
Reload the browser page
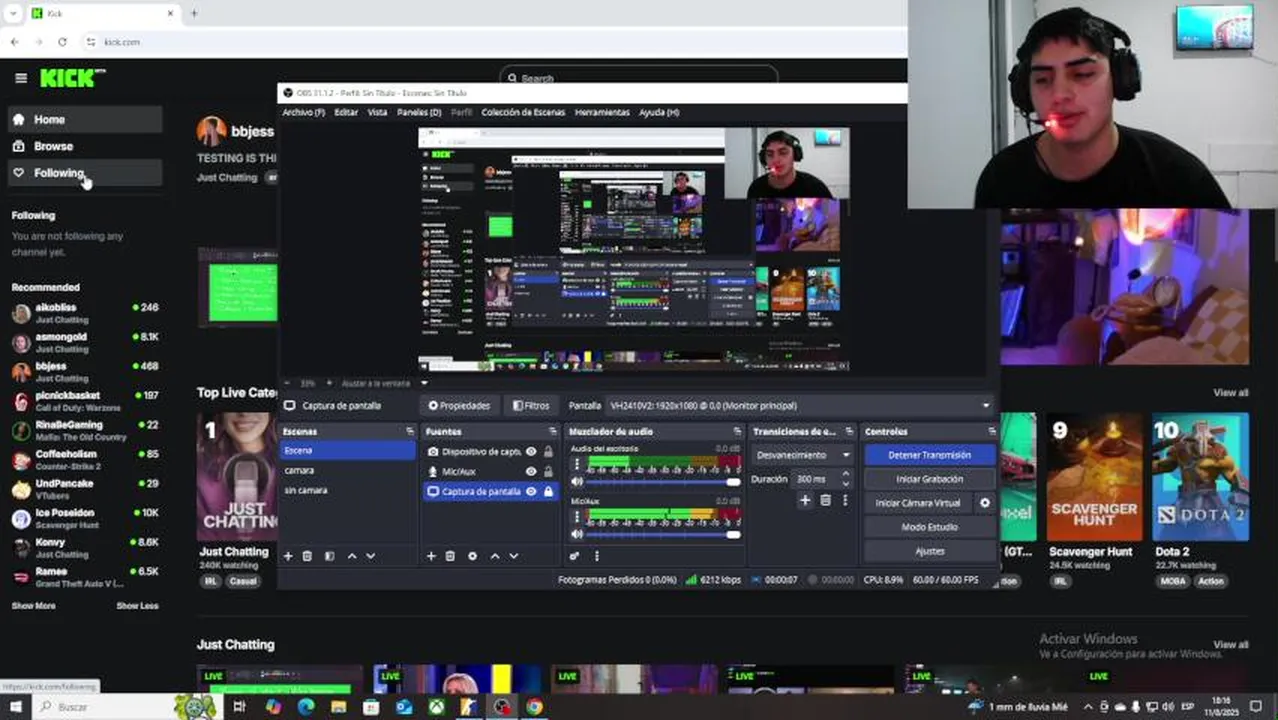coord(62,42)
